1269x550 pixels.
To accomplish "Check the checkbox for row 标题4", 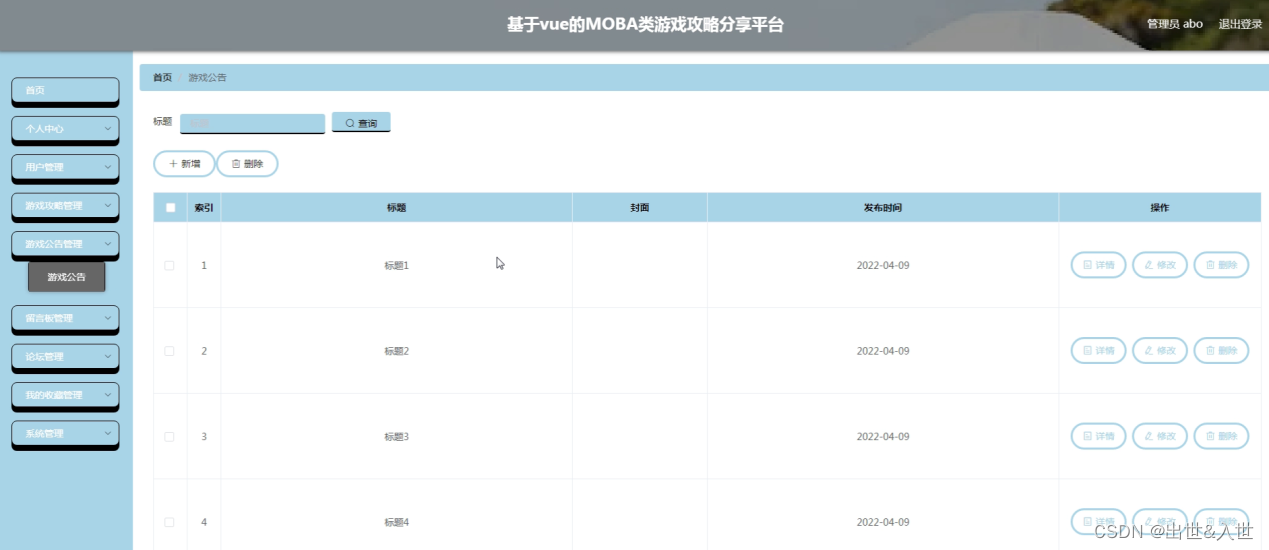I will (x=169, y=522).
